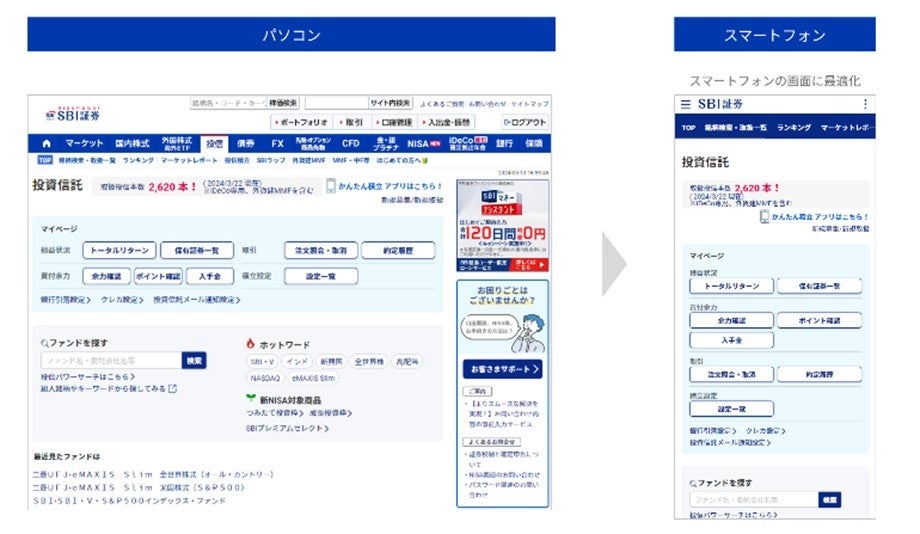Open the 外国株式 tab in PC navigation

coord(177,143)
